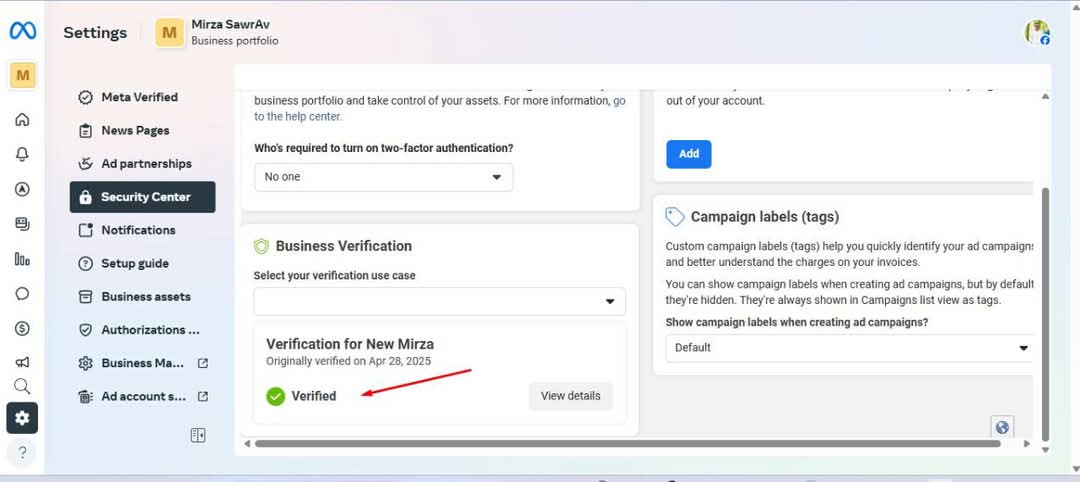This screenshot has height=482, width=1080.
Task: Select Security Center in settings menu
Action: 143,197
